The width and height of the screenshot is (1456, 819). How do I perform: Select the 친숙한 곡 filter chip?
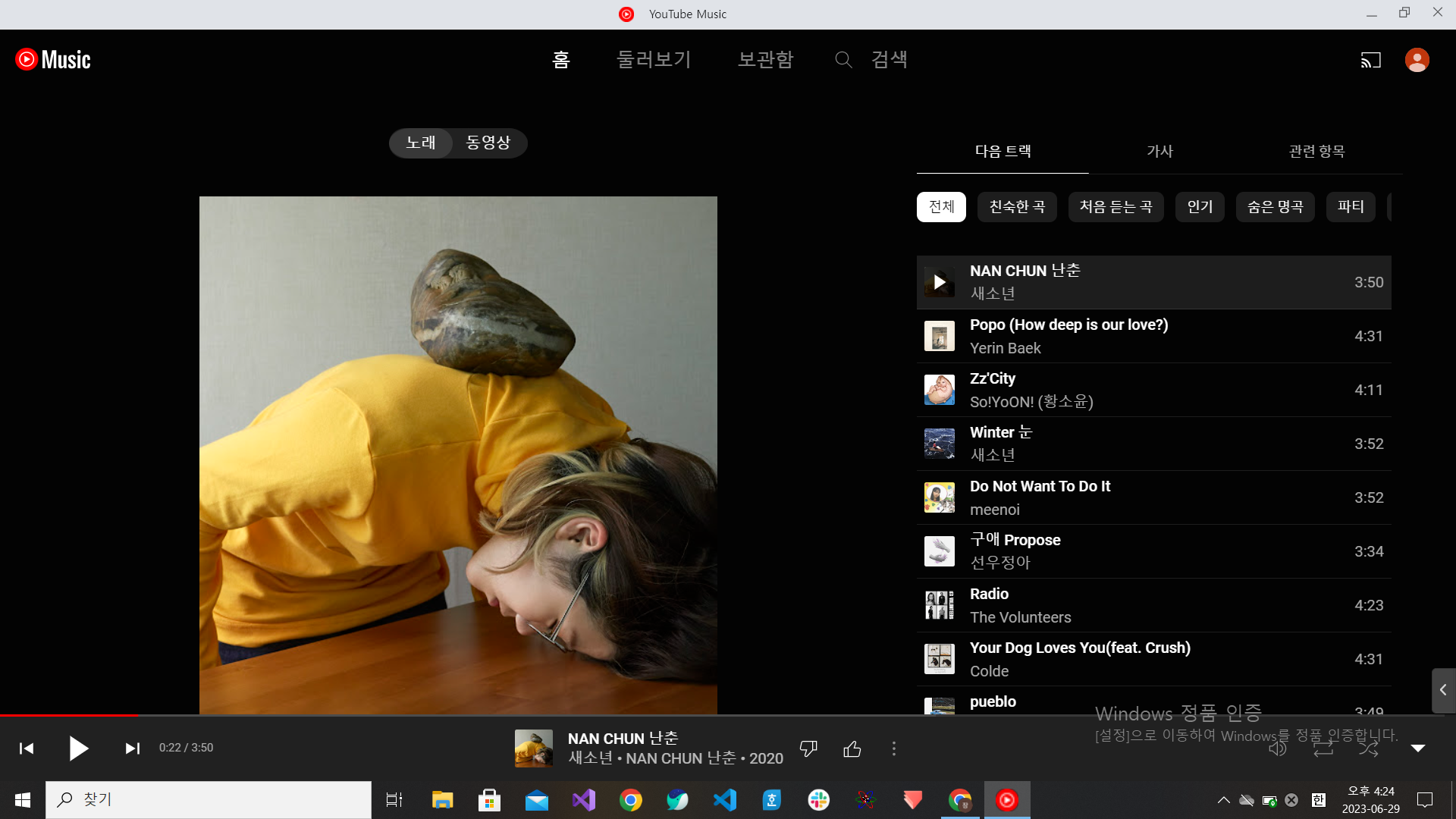pos(1017,207)
